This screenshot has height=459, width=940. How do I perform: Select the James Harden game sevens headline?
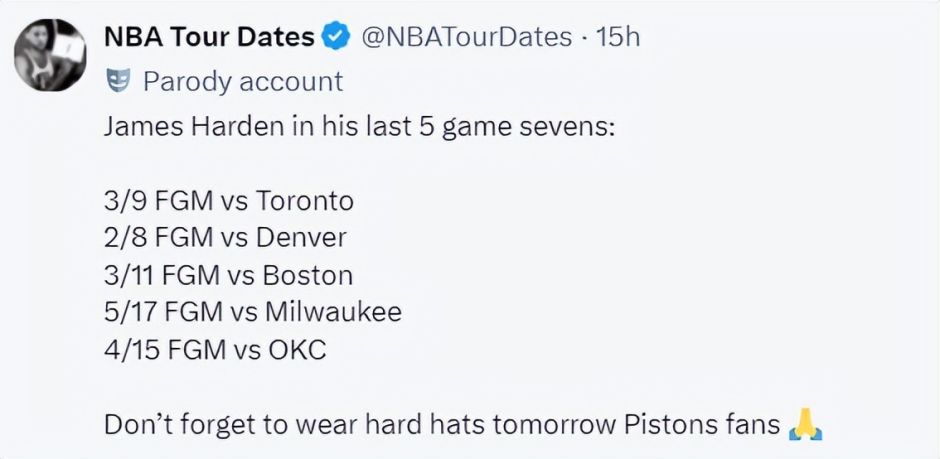tap(359, 127)
